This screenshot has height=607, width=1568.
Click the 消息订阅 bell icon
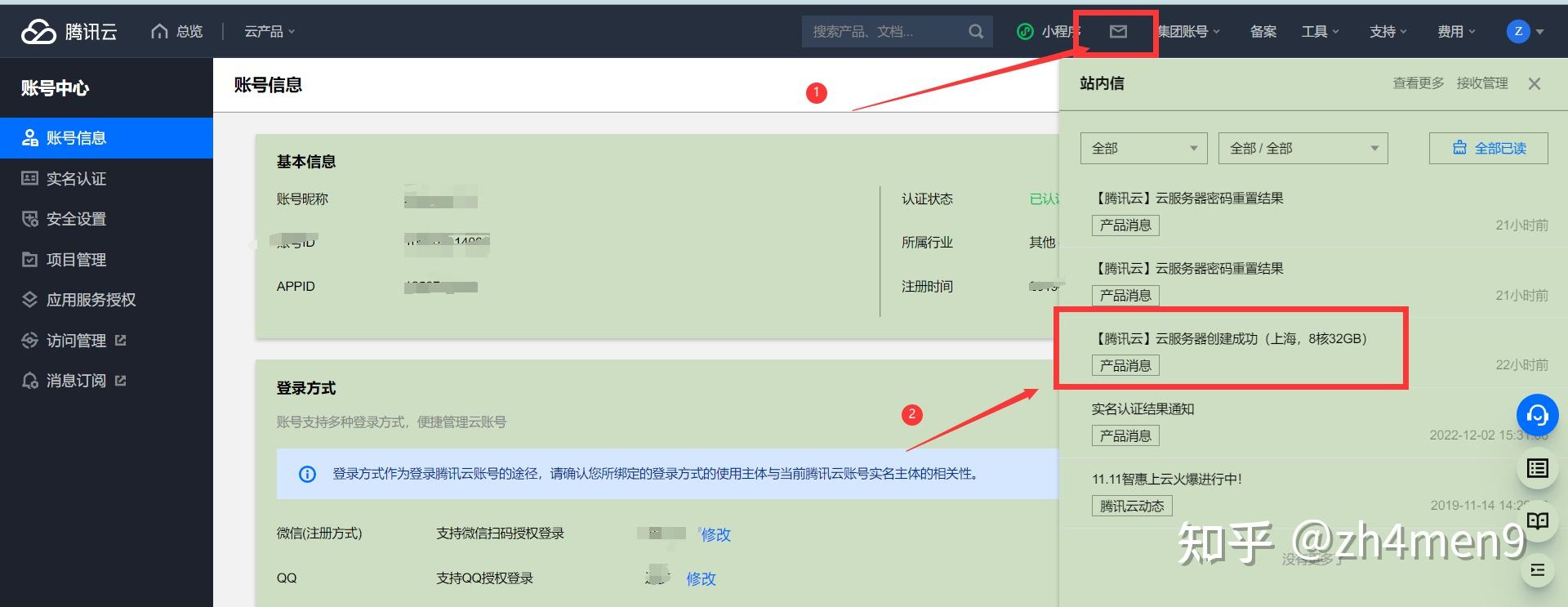pos(30,381)
